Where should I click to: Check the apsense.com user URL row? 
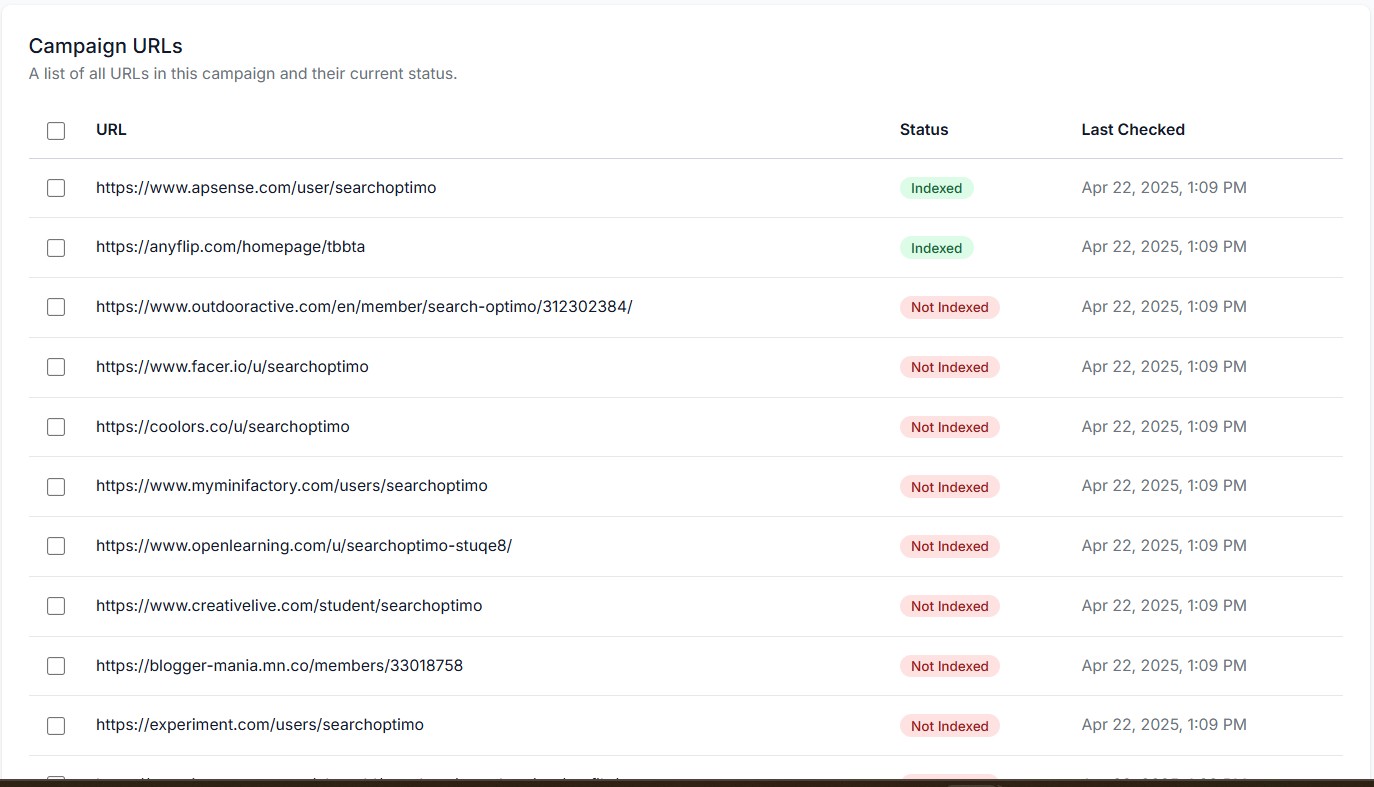click(x=55, y=188)
